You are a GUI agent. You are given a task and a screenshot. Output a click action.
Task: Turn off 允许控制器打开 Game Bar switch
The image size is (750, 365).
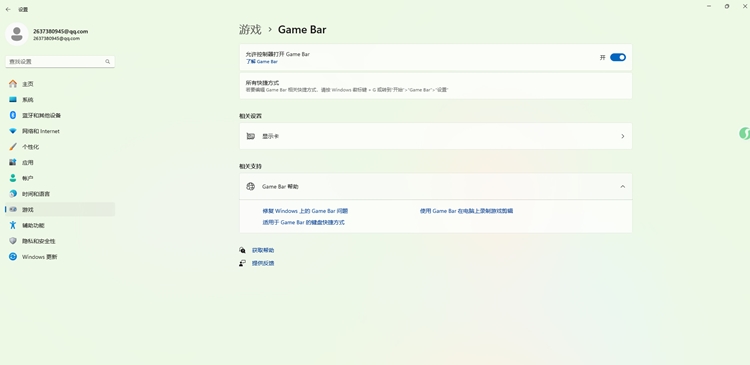point(618,57)
